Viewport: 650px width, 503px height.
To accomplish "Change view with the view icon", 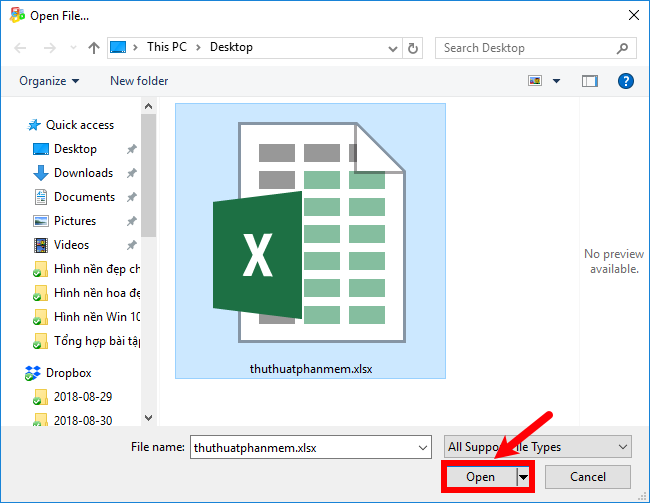I will point(535,80).
